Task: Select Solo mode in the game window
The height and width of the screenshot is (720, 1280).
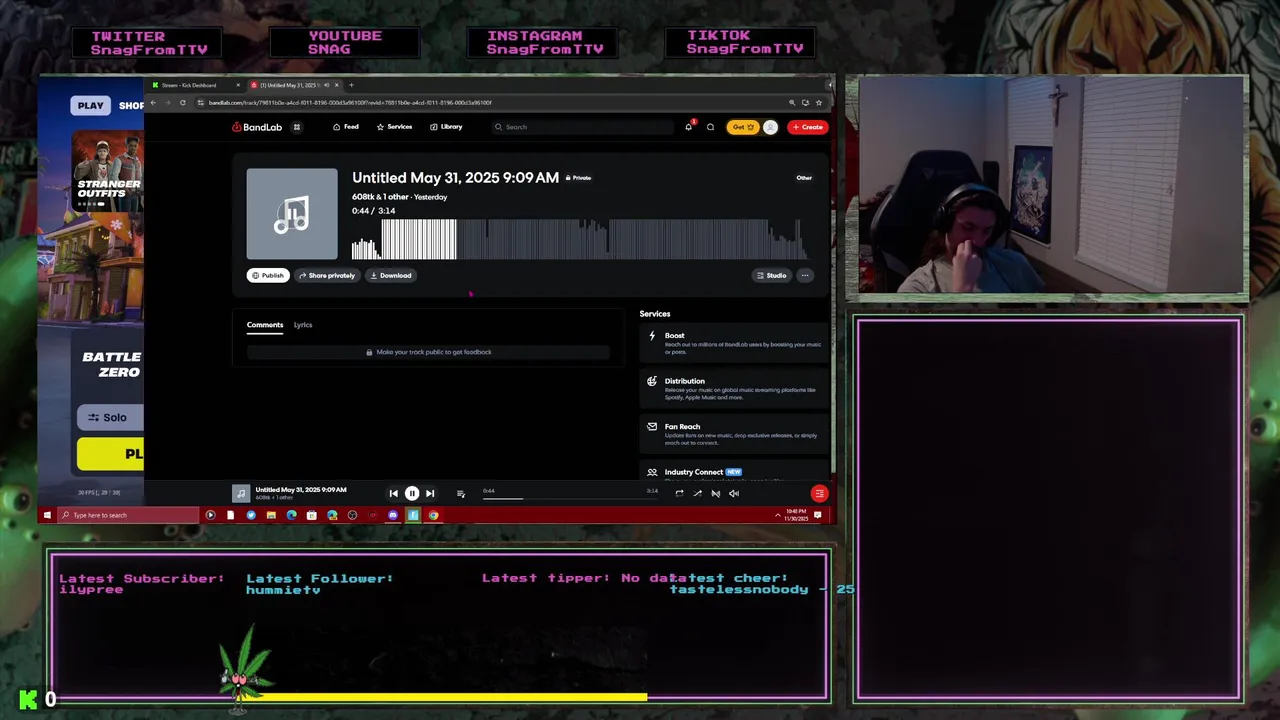Action: click(x=110, y=417)
